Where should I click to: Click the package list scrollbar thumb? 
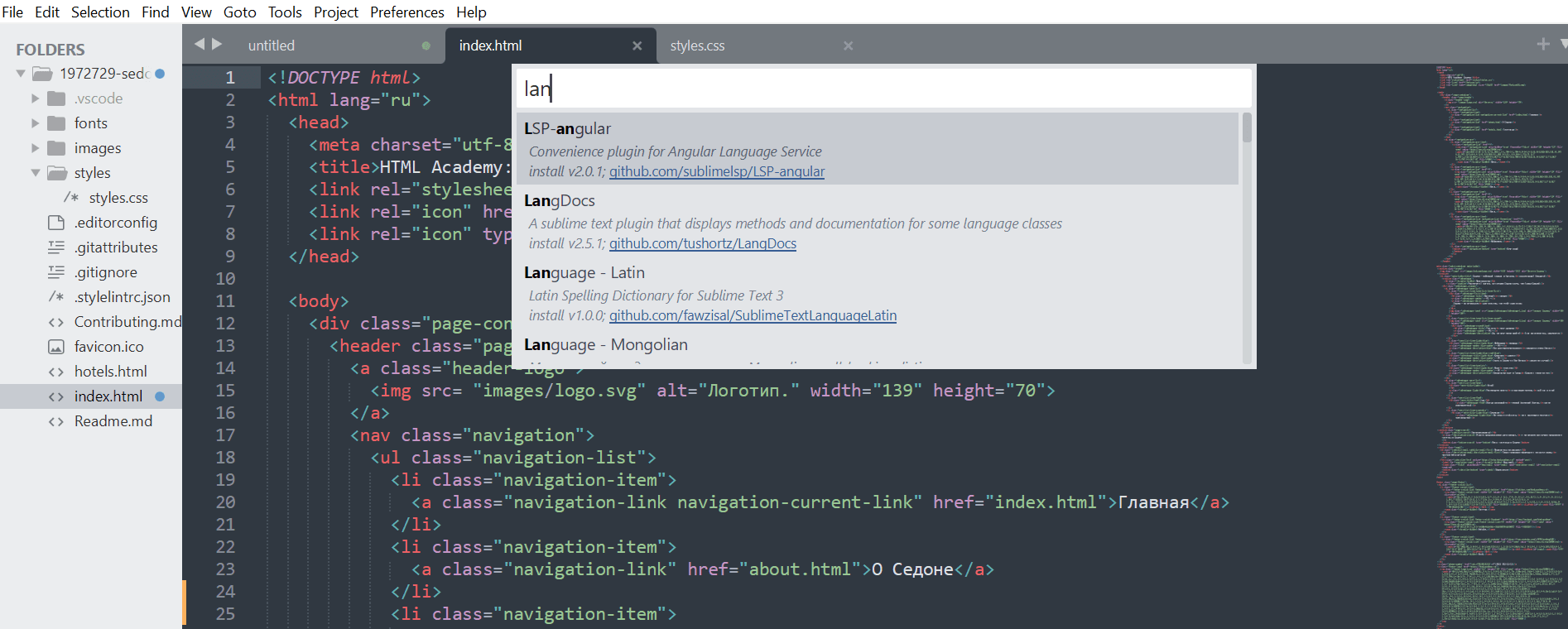[x=1247, y=127]
